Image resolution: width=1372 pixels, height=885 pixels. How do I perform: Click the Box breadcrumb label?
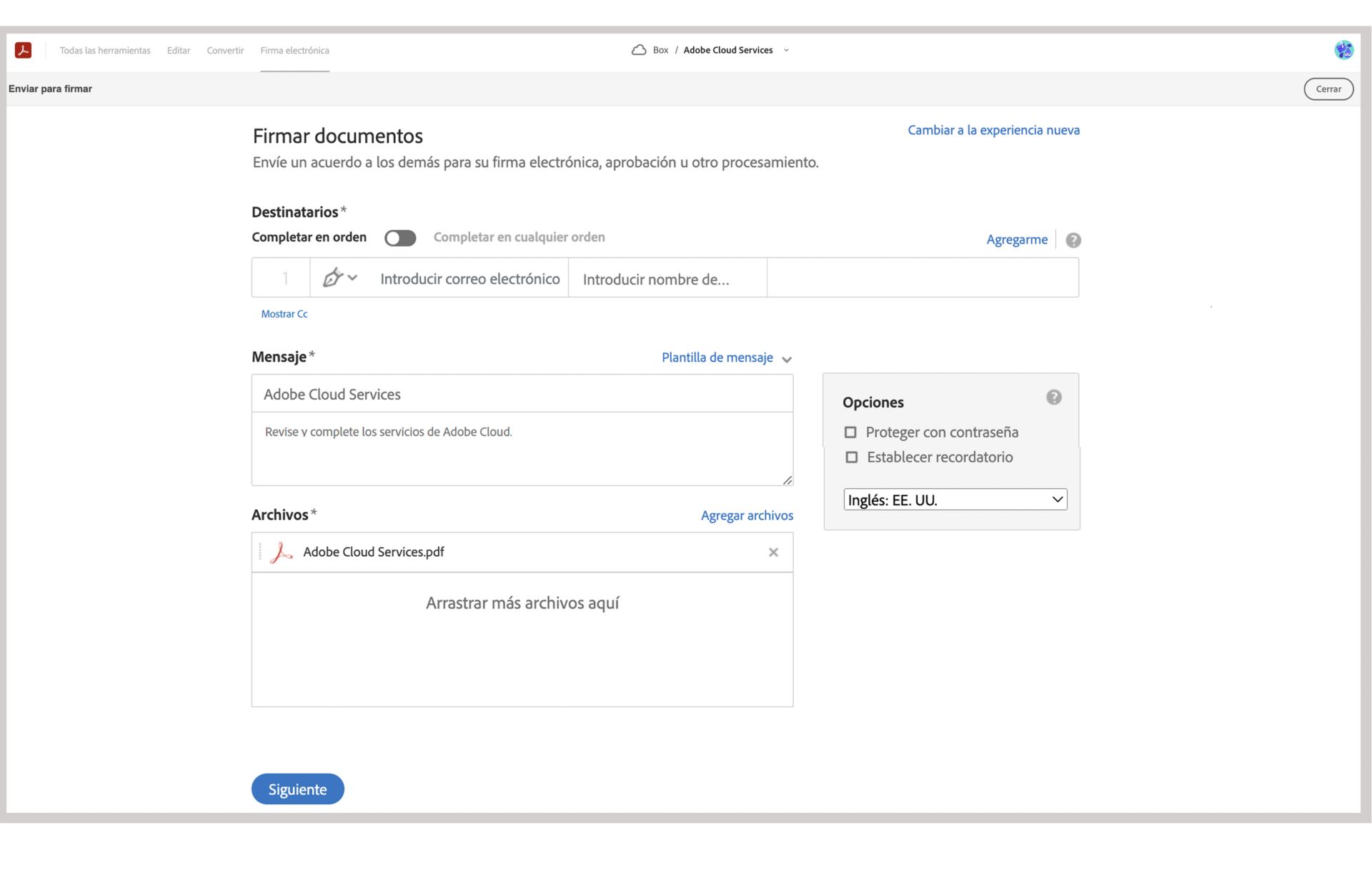pos(660,51)
